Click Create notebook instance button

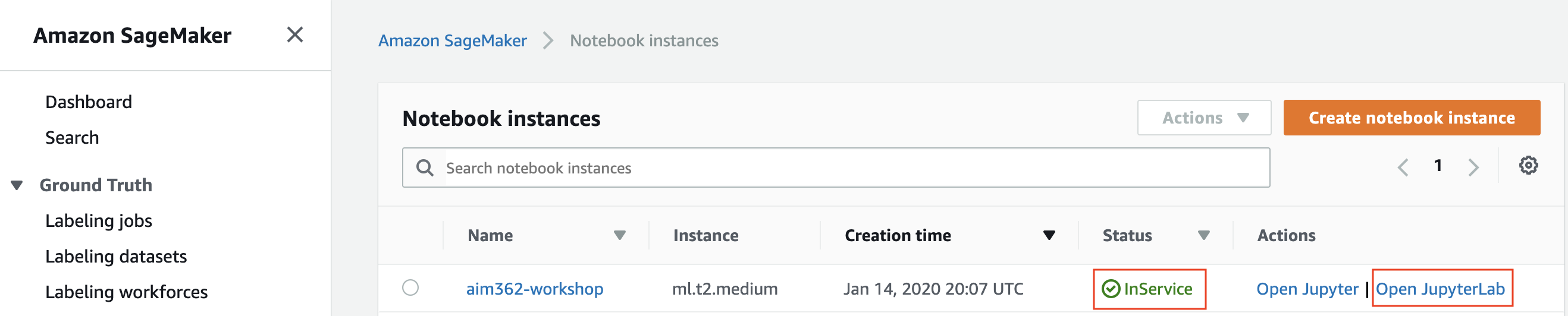point(1412,118)
